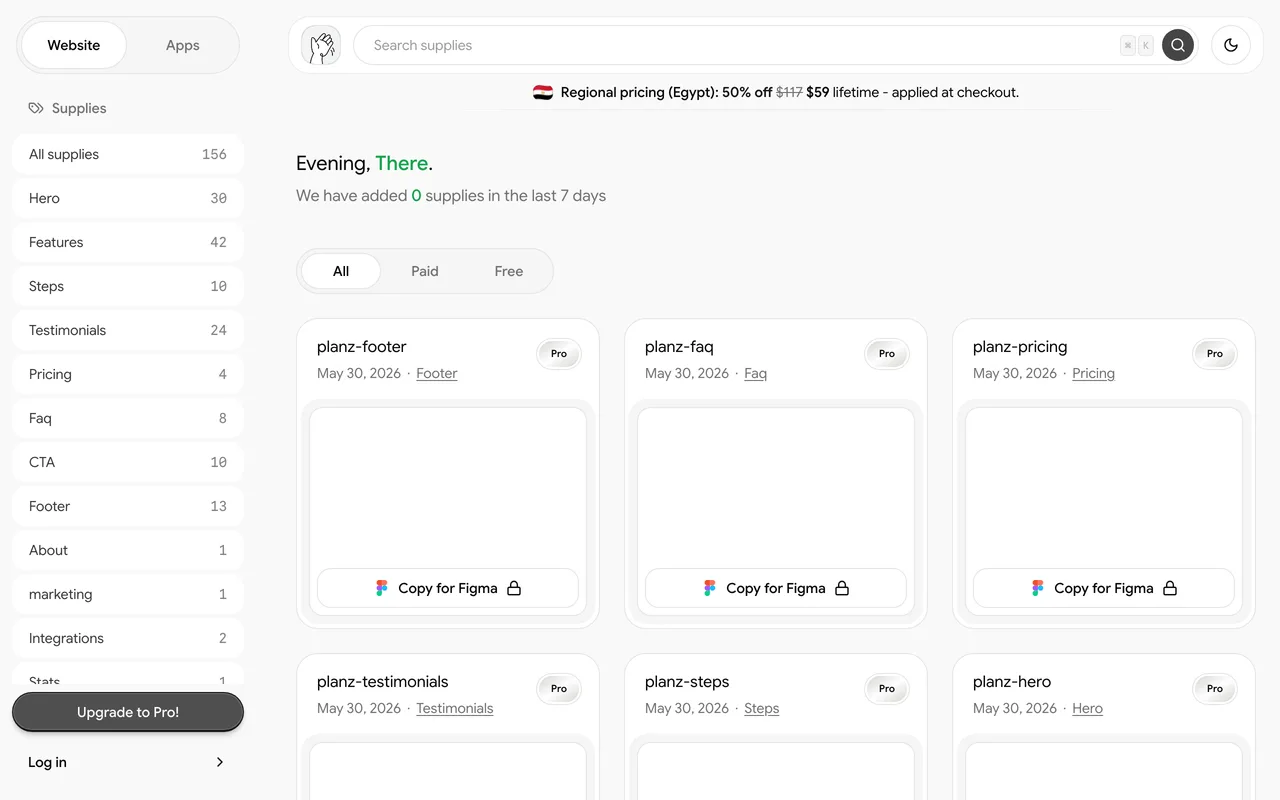Click the Pro badge on planz-pricing

[1215, 354]
